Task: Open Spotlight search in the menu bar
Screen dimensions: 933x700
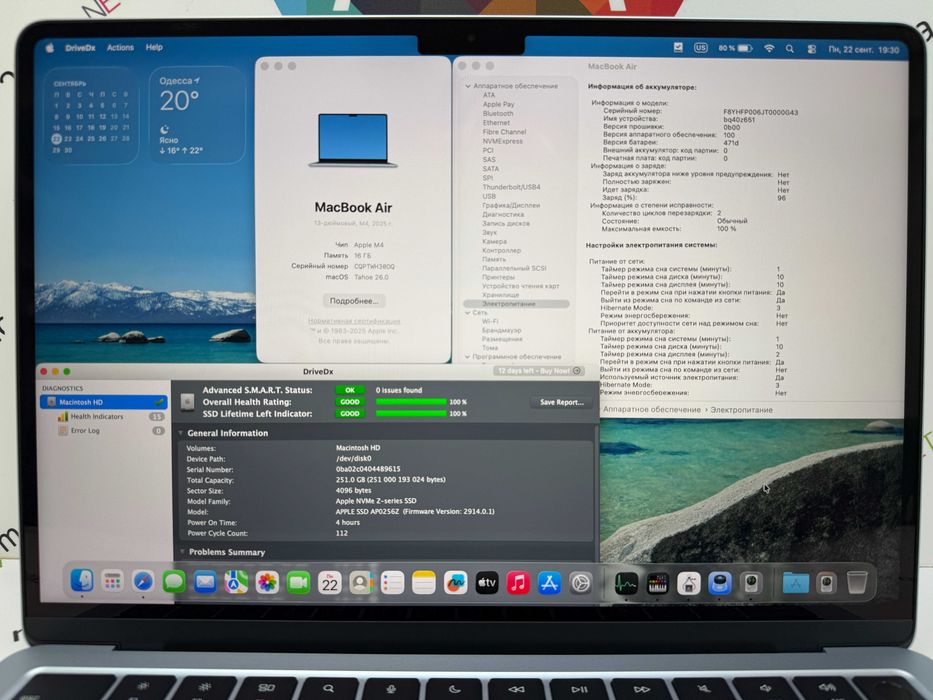Action: (x=790, y=49)
